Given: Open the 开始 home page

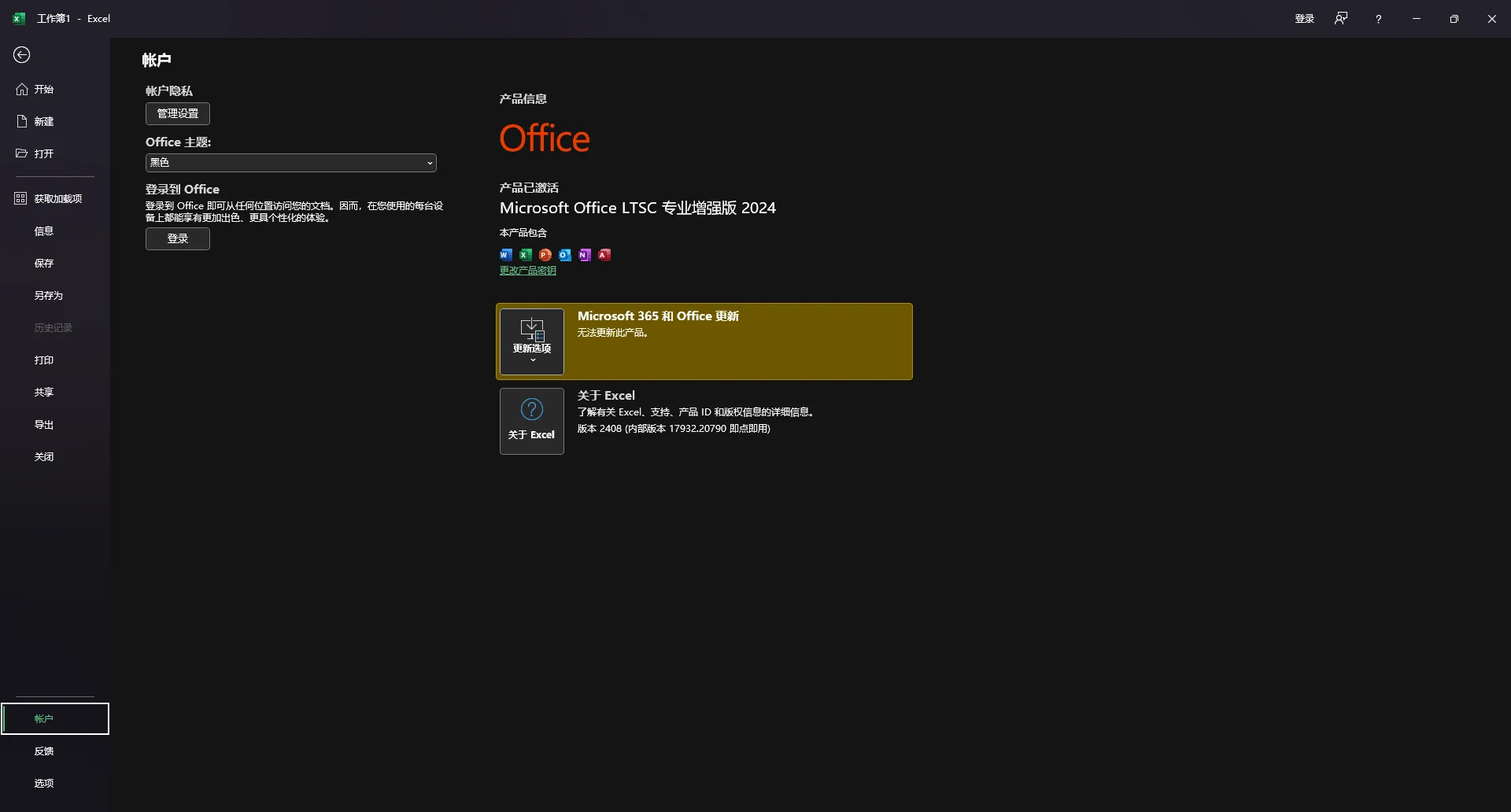Looking at the screenshot, I should click(x=55, y=89).
